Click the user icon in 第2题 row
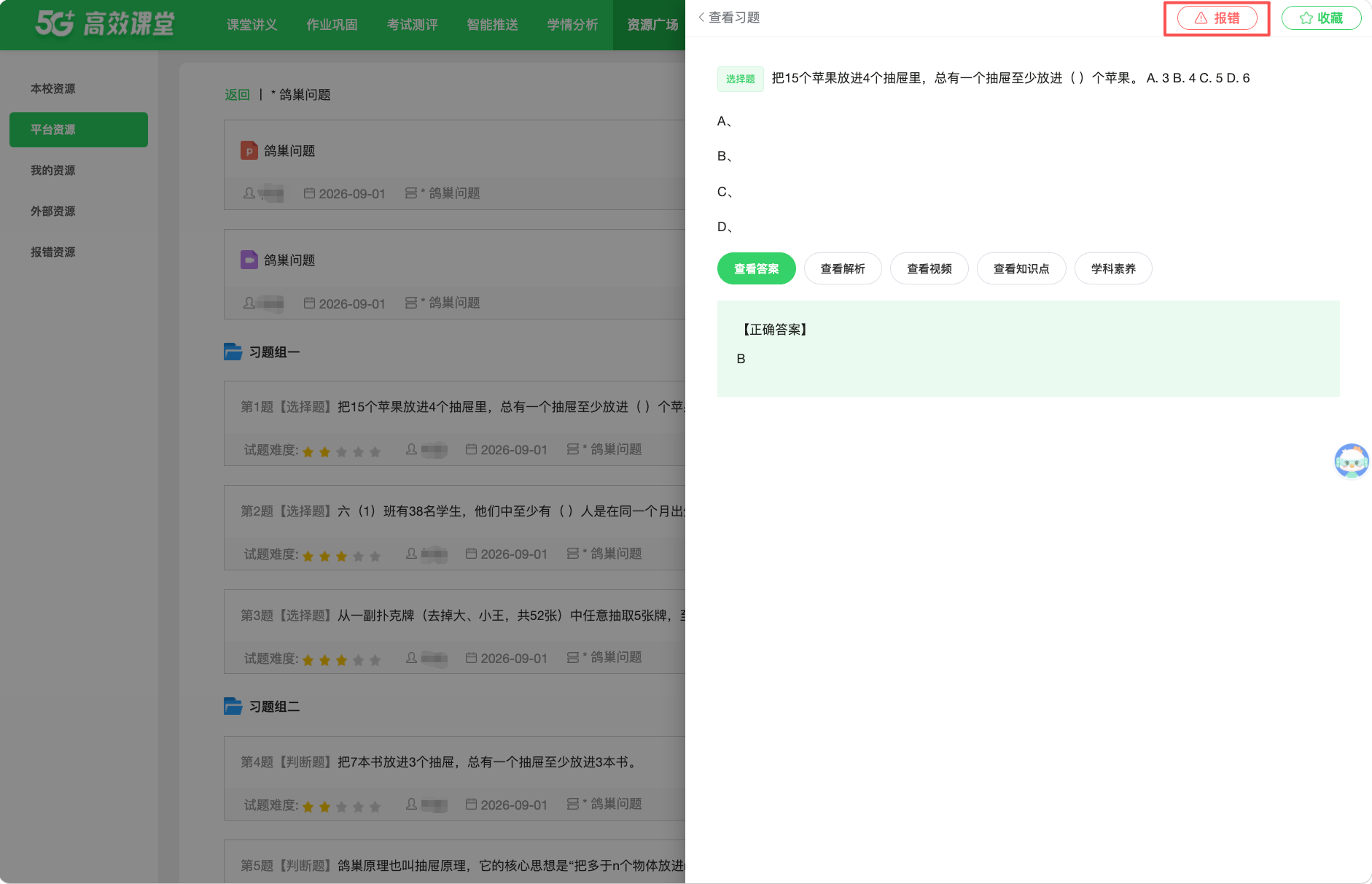 [x=412, y=554]
